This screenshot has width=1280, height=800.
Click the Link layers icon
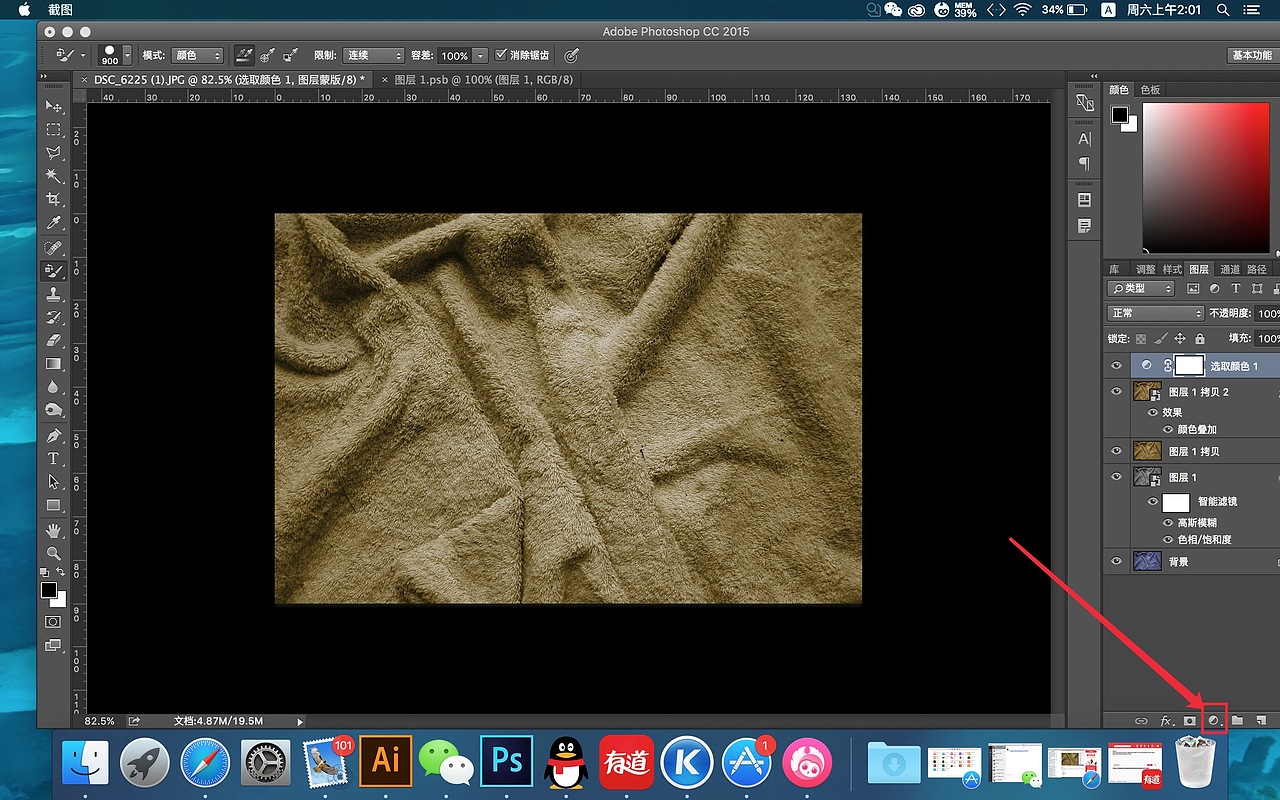coord(1141,720)
